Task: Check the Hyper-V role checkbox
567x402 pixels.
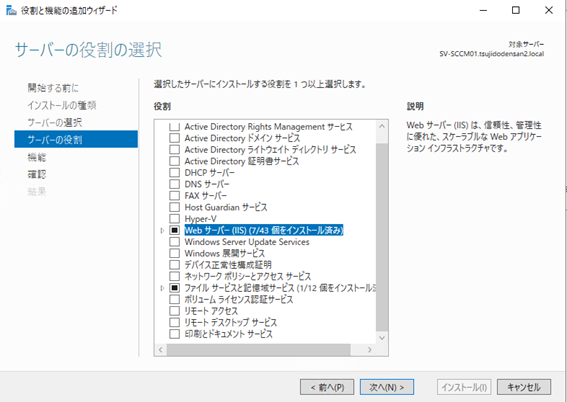Action: (175, 219)
